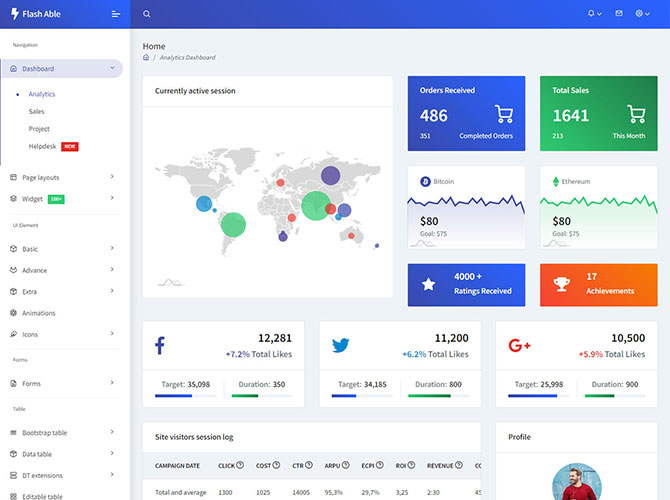Click Twitter Duration 800 progress bar
Viewport: 670px width, 500px height.
click(x=438, y=396)
